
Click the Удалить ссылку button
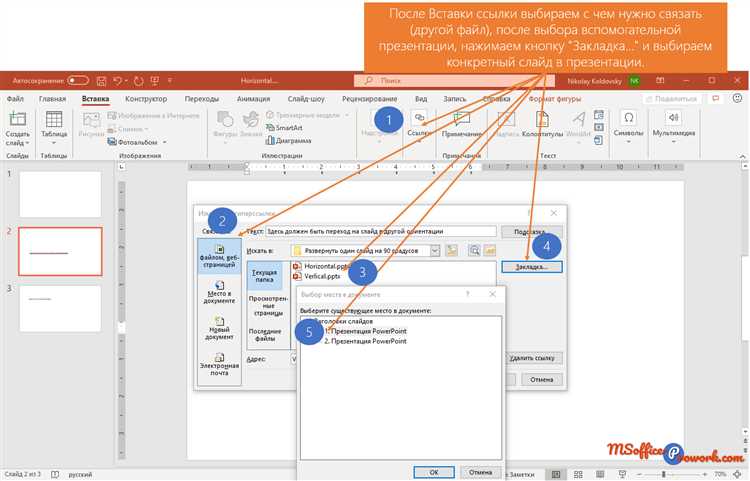pos(532,358)
